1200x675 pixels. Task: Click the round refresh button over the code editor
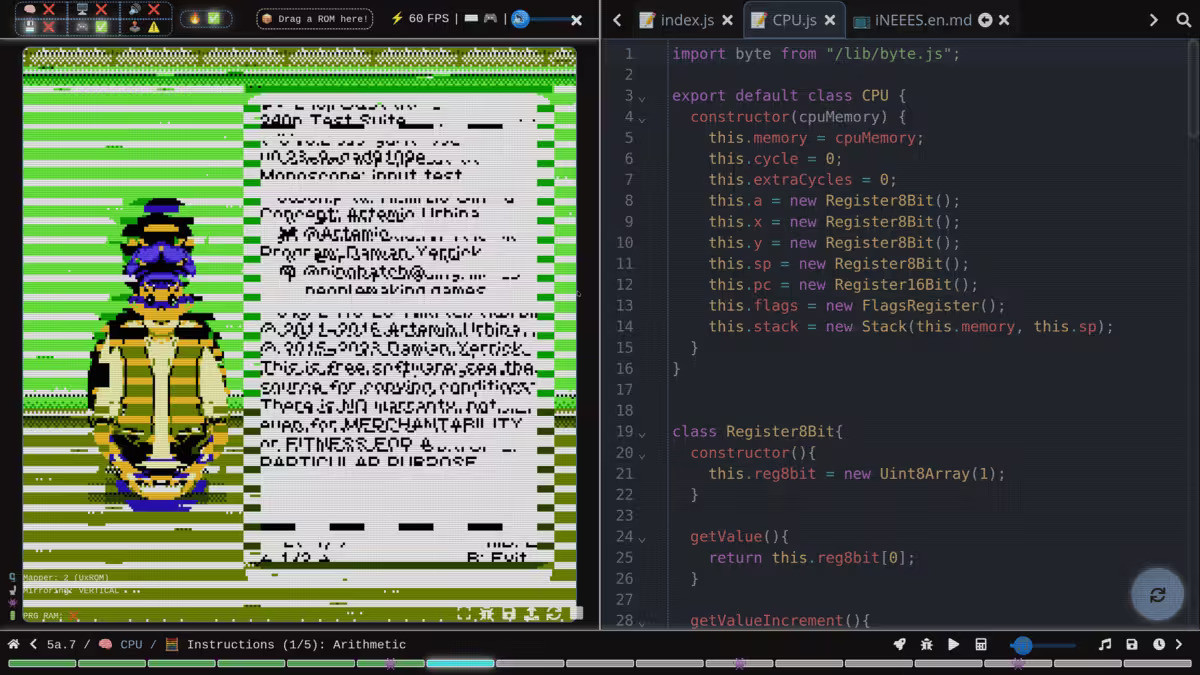click(1157, 595)
